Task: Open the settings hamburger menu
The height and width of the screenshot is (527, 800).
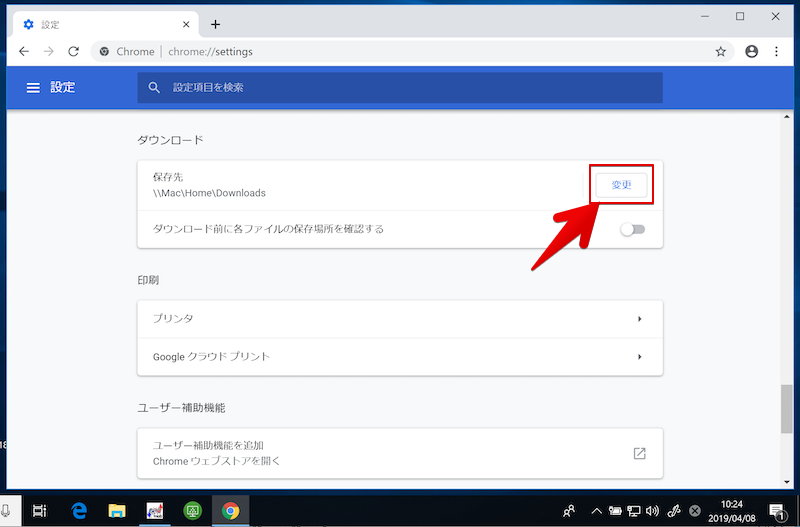Action: click(33, 88)
